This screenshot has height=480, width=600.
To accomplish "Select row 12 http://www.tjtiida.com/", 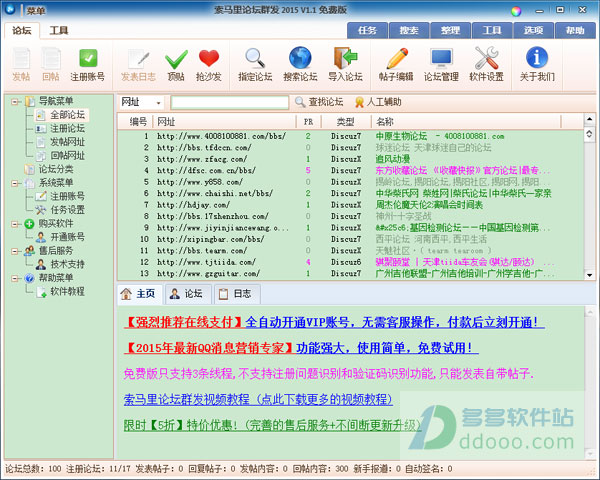I will click(350, 262).
